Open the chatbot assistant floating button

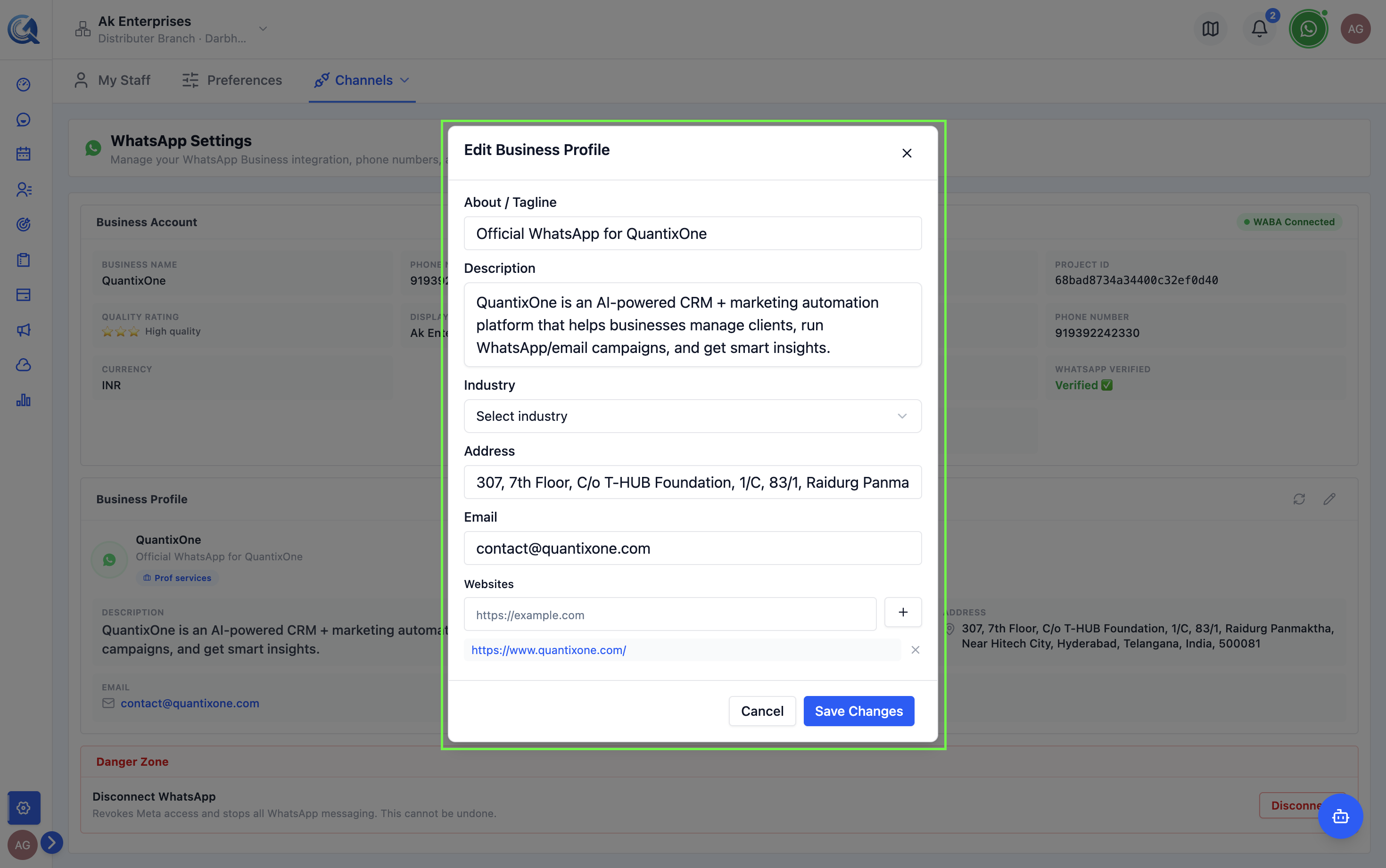[1340, 816]
